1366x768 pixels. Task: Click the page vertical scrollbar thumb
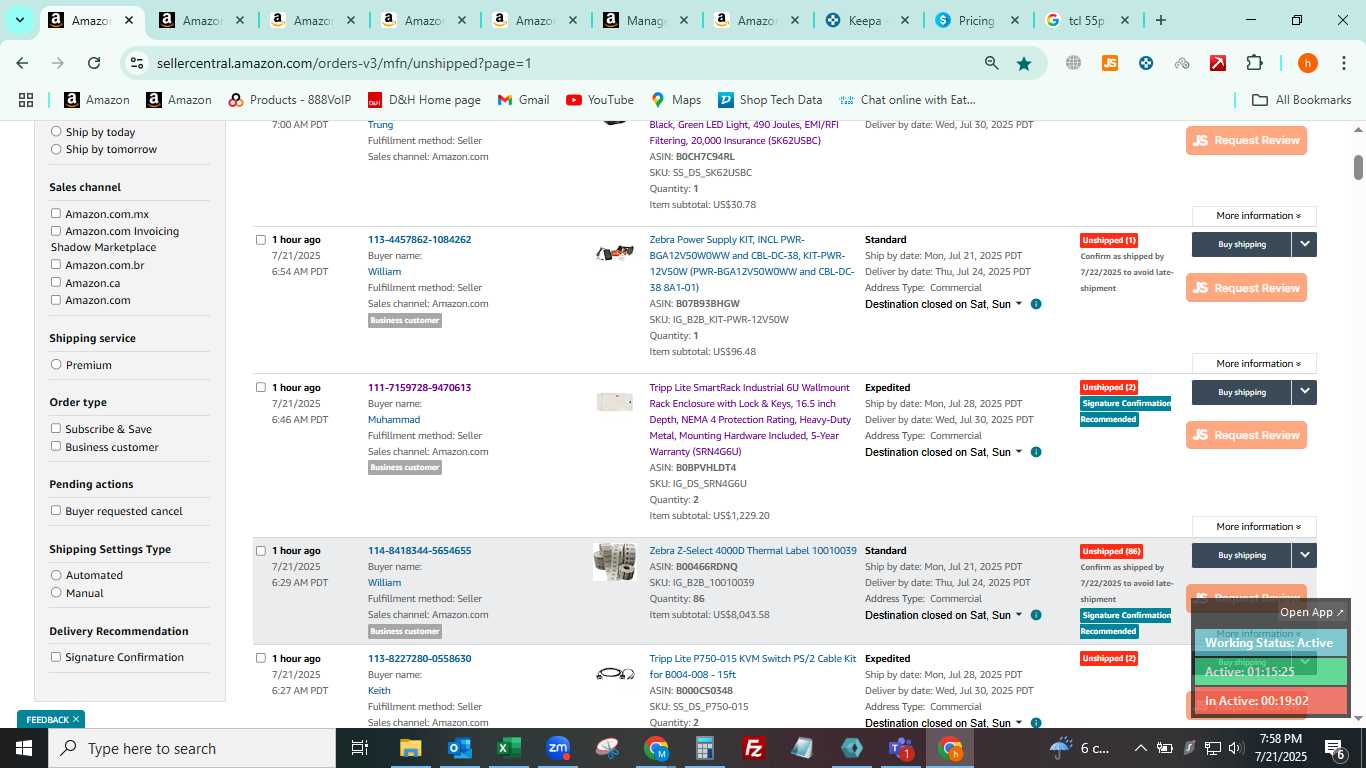click(1358, 167)
